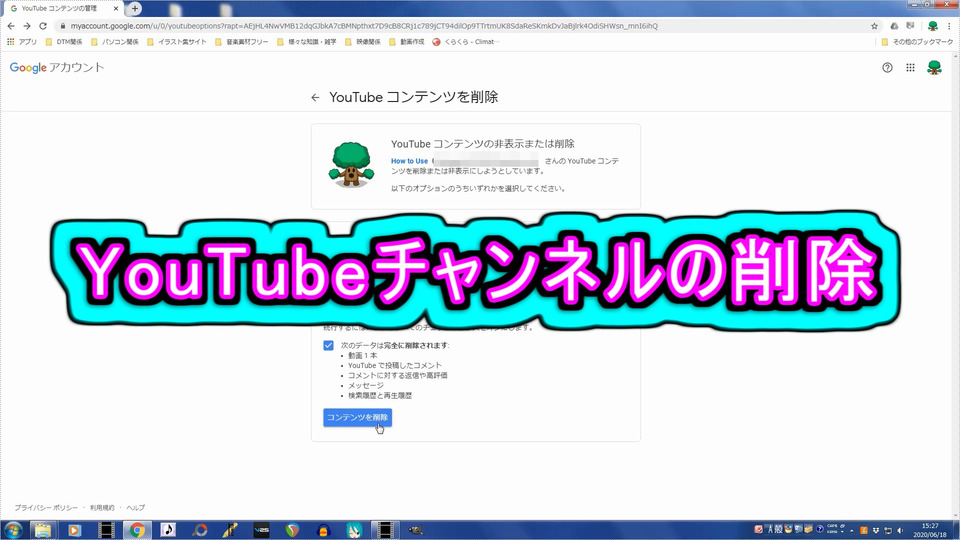Open the アプリ apps shortcut

coord(22,42)
